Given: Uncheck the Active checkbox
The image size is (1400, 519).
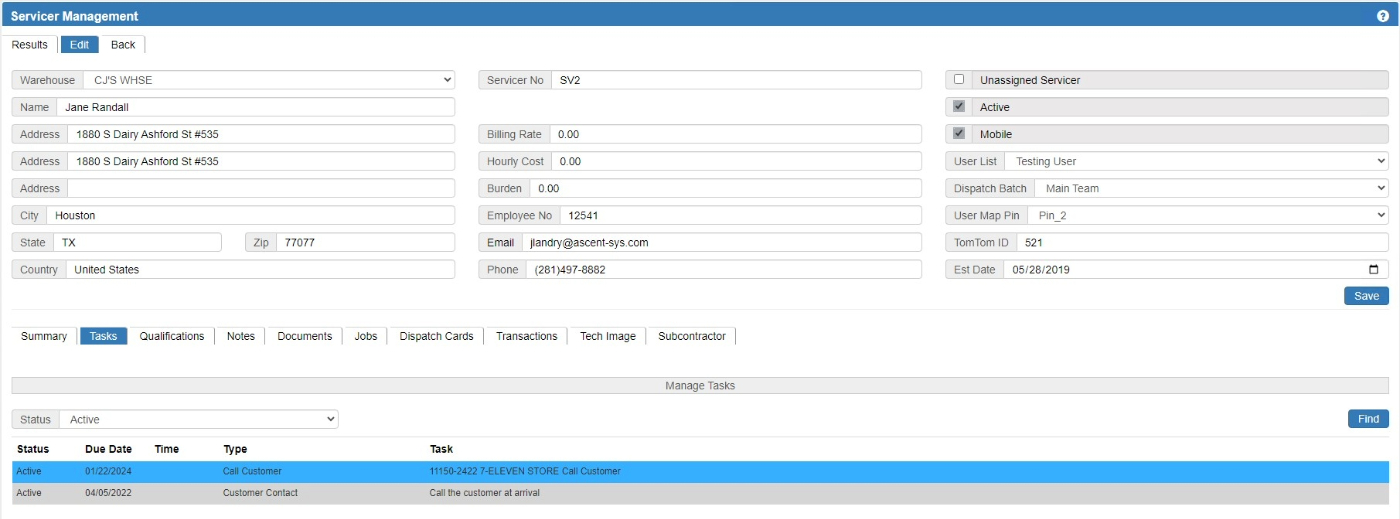Looking at the screenshot, I should point(960,107).
